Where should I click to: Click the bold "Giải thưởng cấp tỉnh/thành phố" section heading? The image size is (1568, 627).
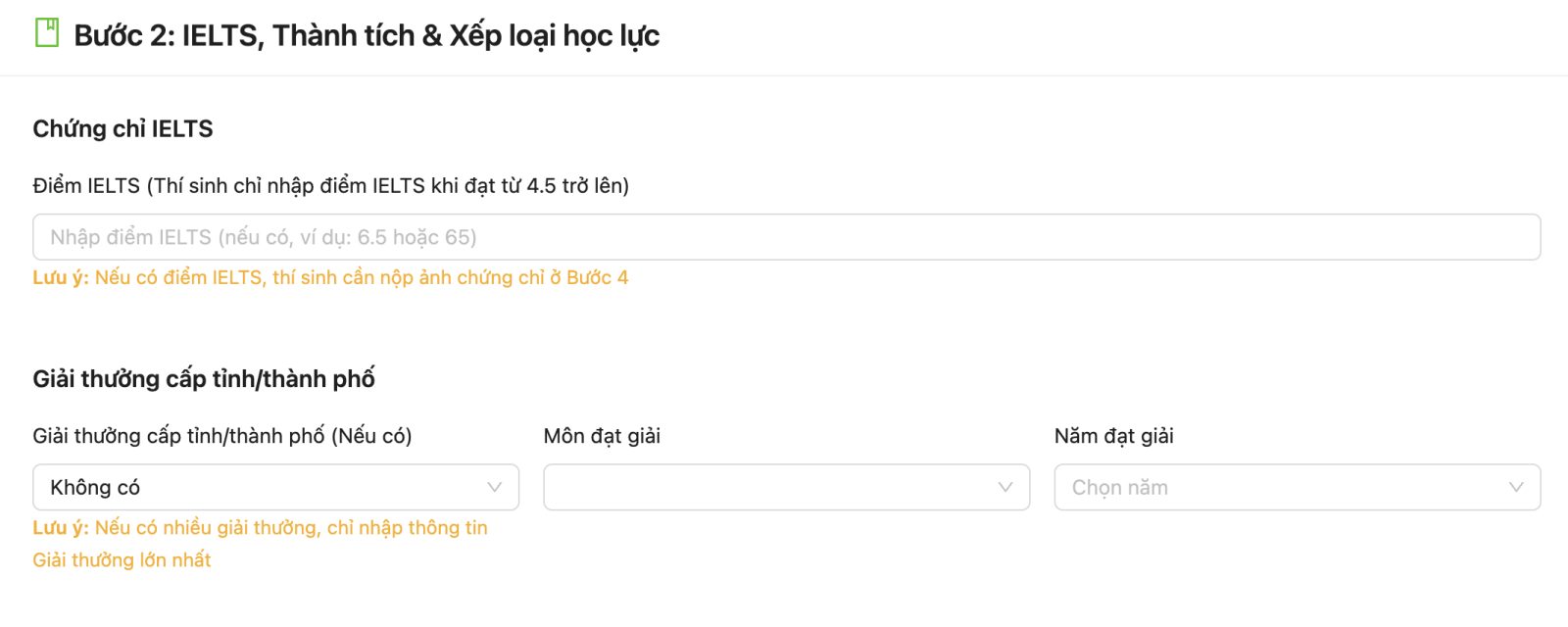pos(204,378)
